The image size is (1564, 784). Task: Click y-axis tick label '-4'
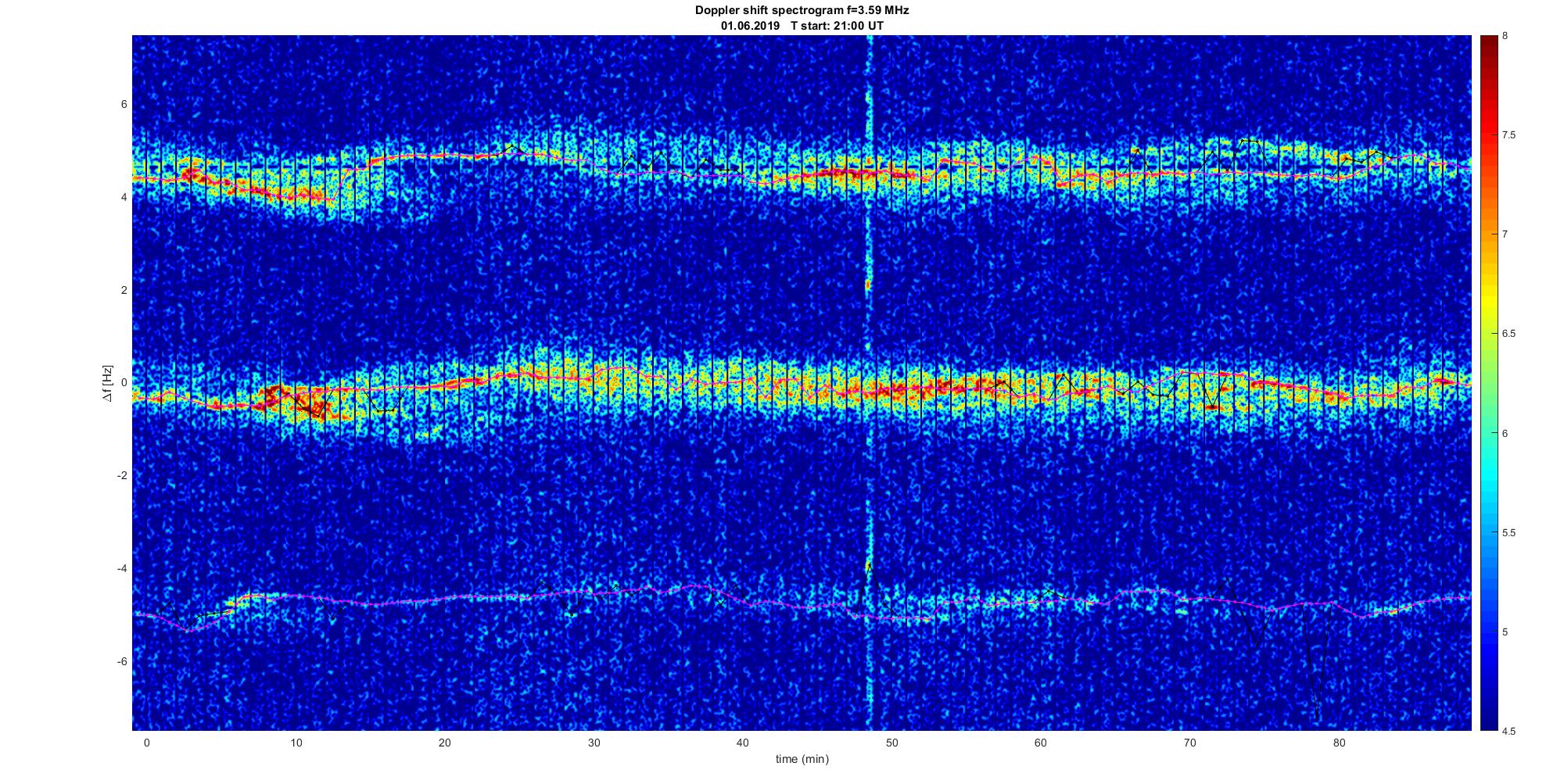[x=122, y=569]
